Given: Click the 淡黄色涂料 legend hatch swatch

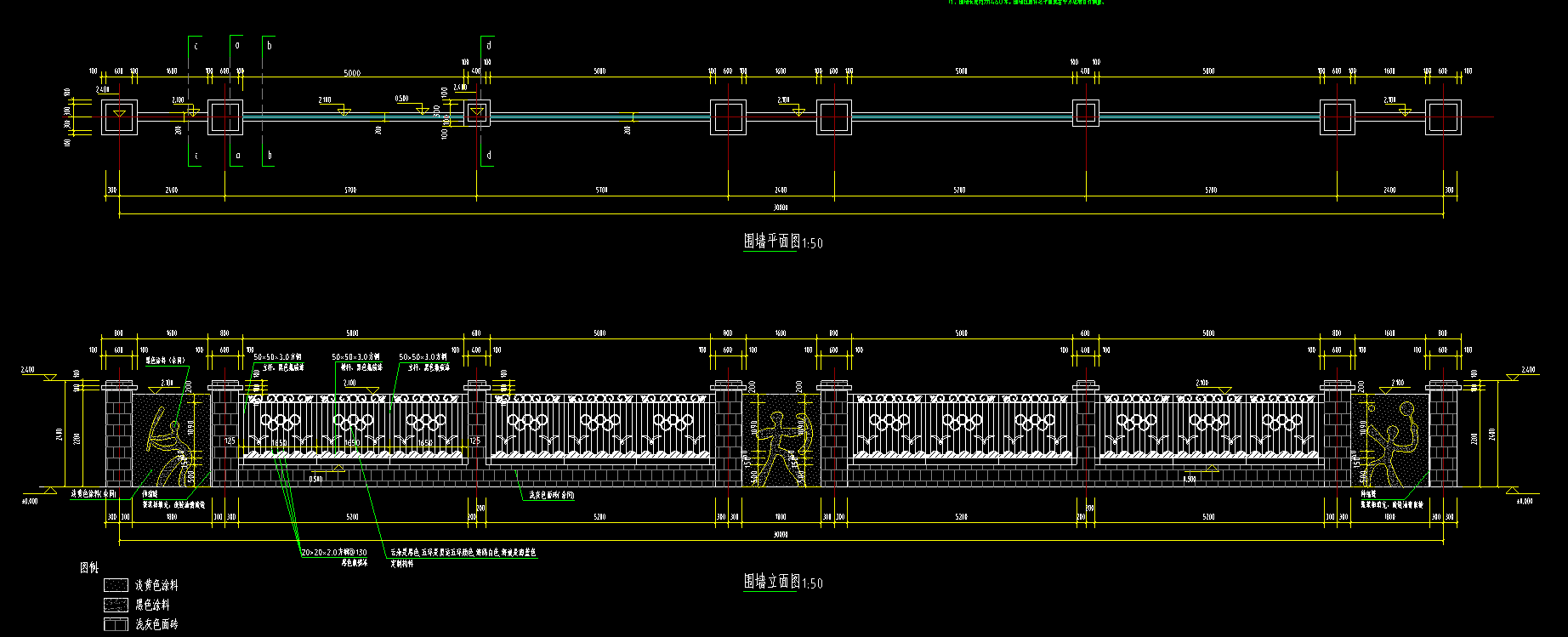Looking at the screenshot, I should coord(116,585).
